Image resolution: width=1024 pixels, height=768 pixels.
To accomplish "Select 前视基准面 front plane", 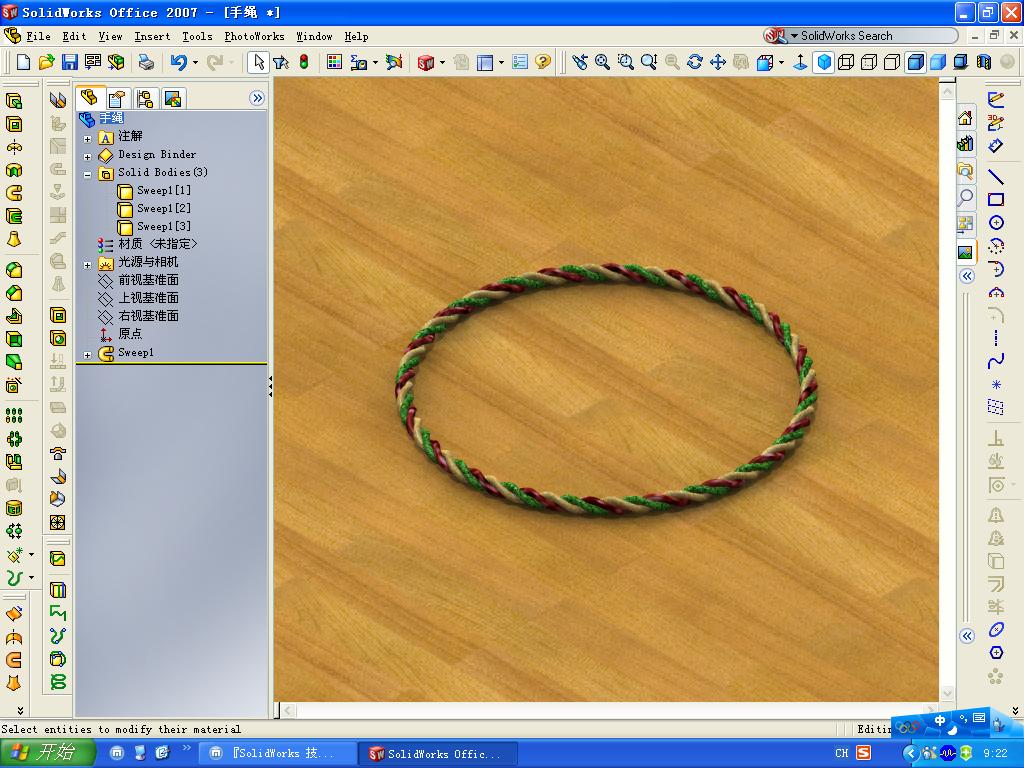I will [138, 280].
